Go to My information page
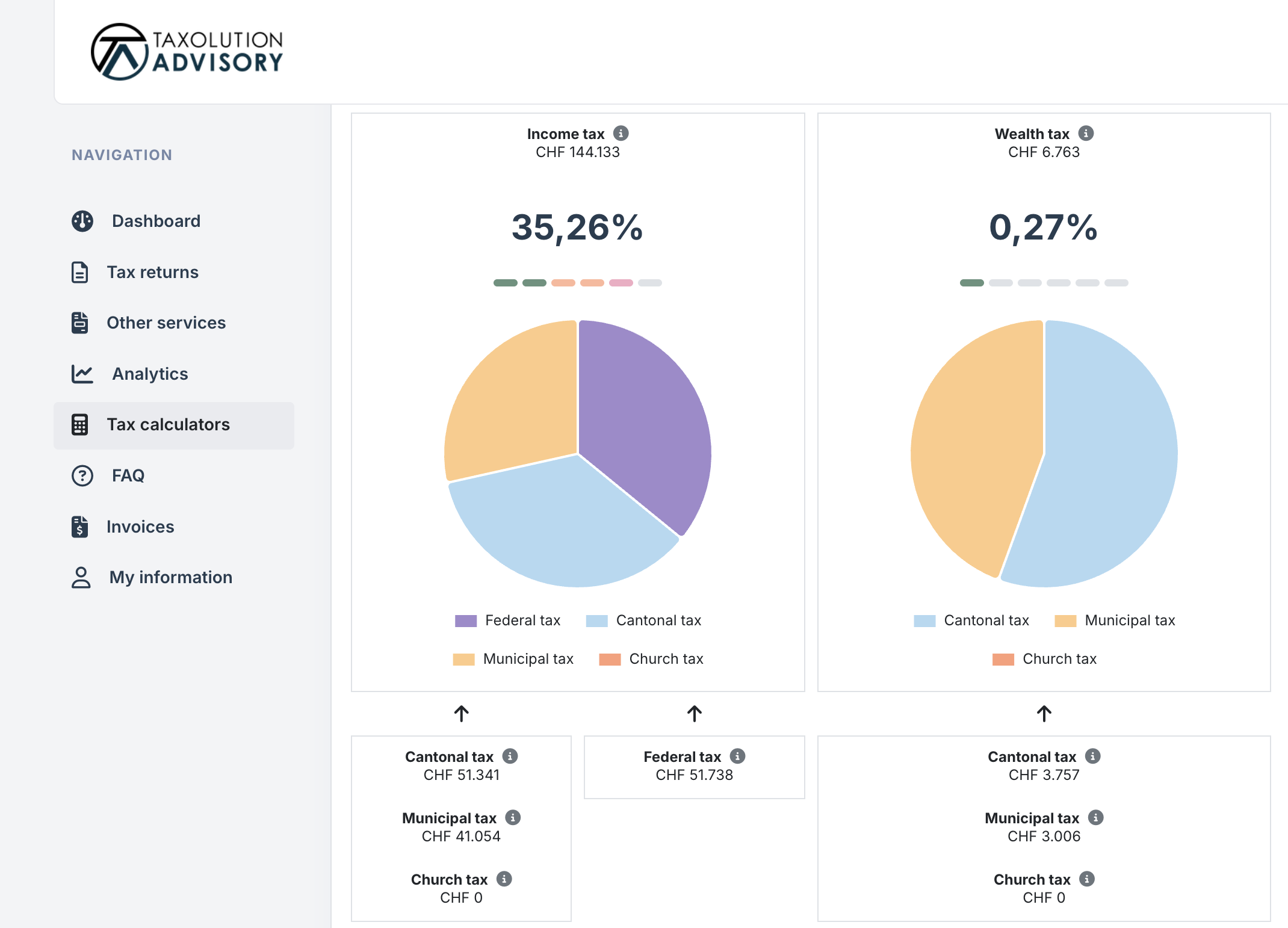1288x928 pixels. (x=170, y=577)
